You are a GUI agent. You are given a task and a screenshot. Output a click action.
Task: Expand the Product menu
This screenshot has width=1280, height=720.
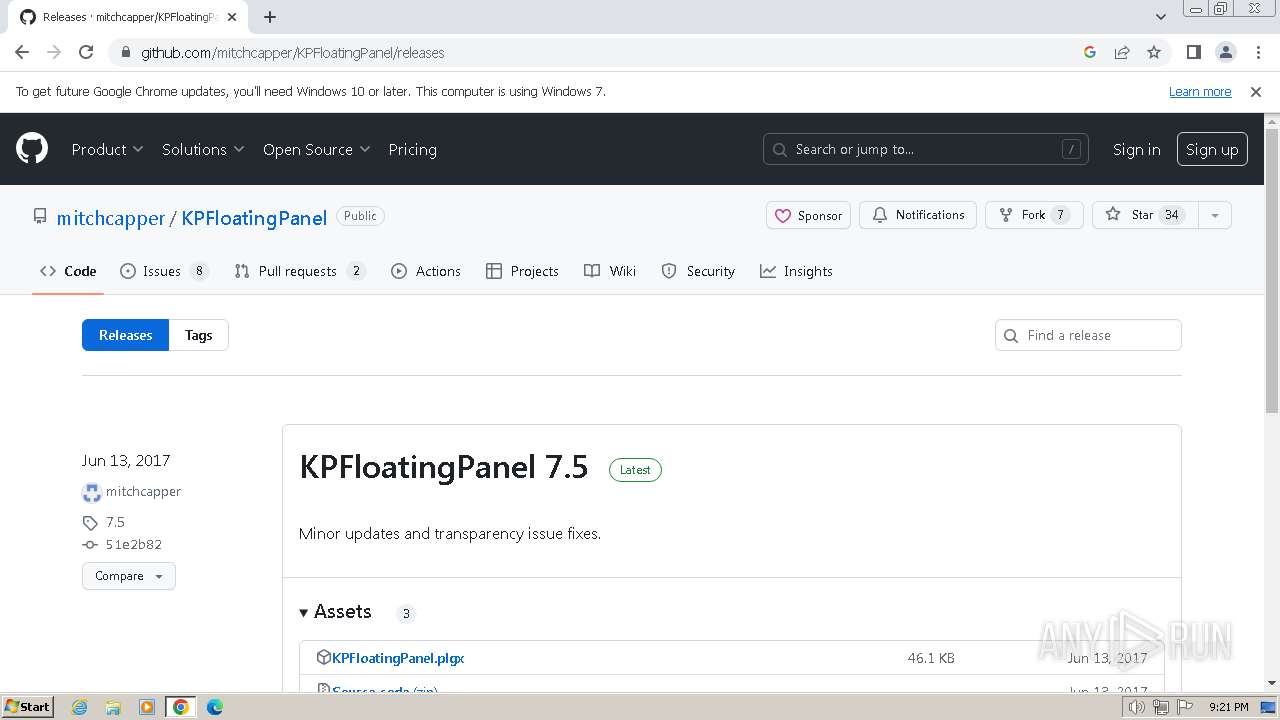pyautogui.click(x=107, y=149)
